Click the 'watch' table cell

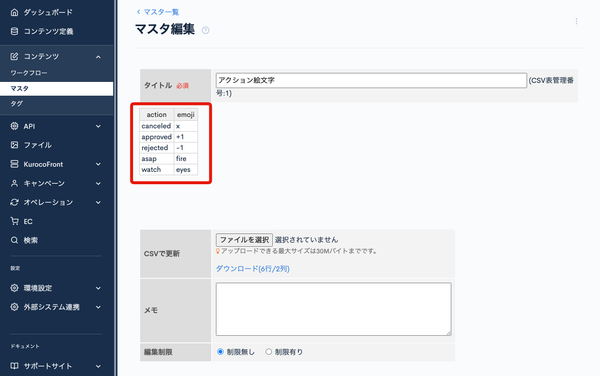pyautogui.click(x=157, y=169)
